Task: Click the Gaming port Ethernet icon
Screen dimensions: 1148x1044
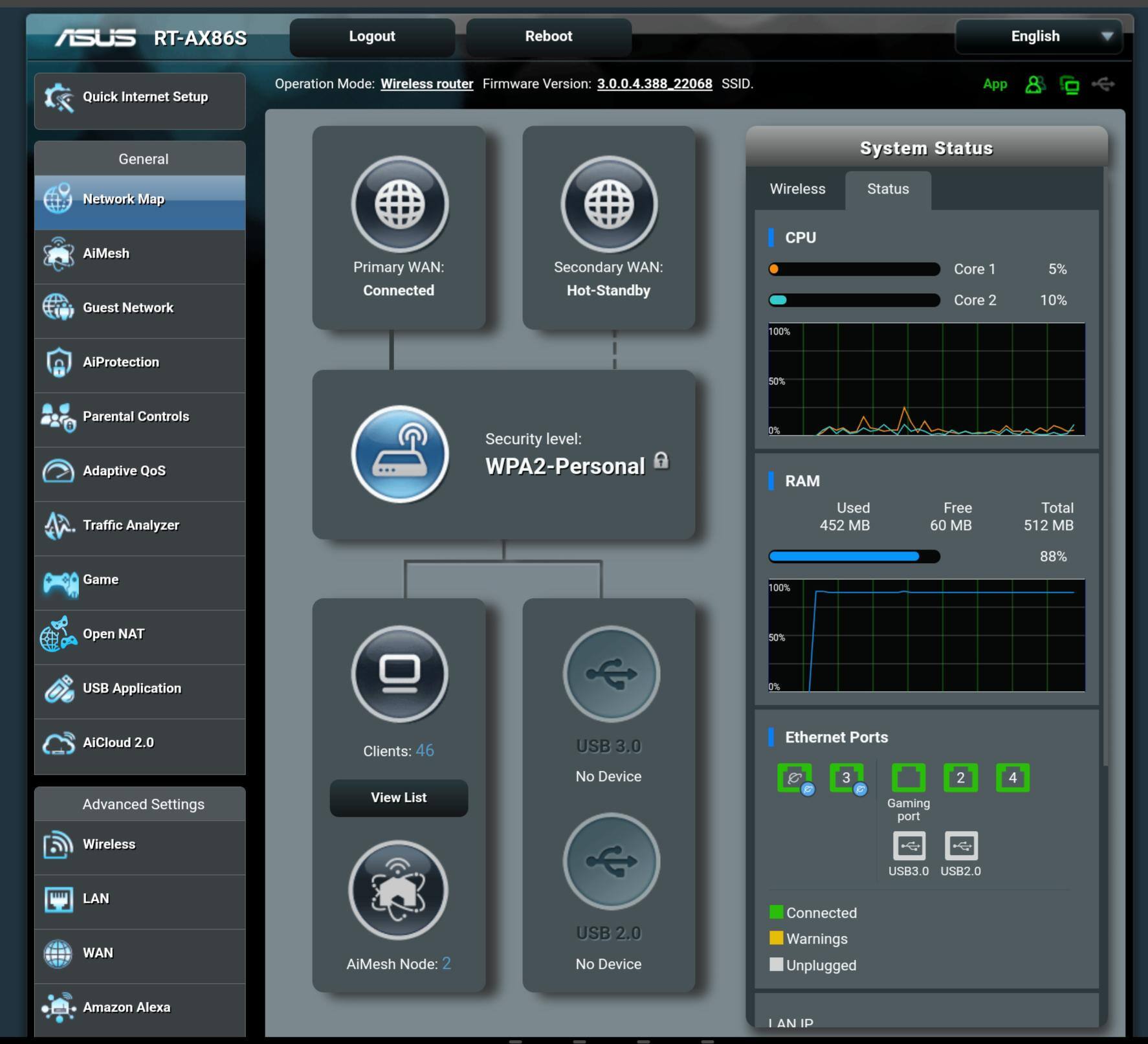Action: [908, 777]
